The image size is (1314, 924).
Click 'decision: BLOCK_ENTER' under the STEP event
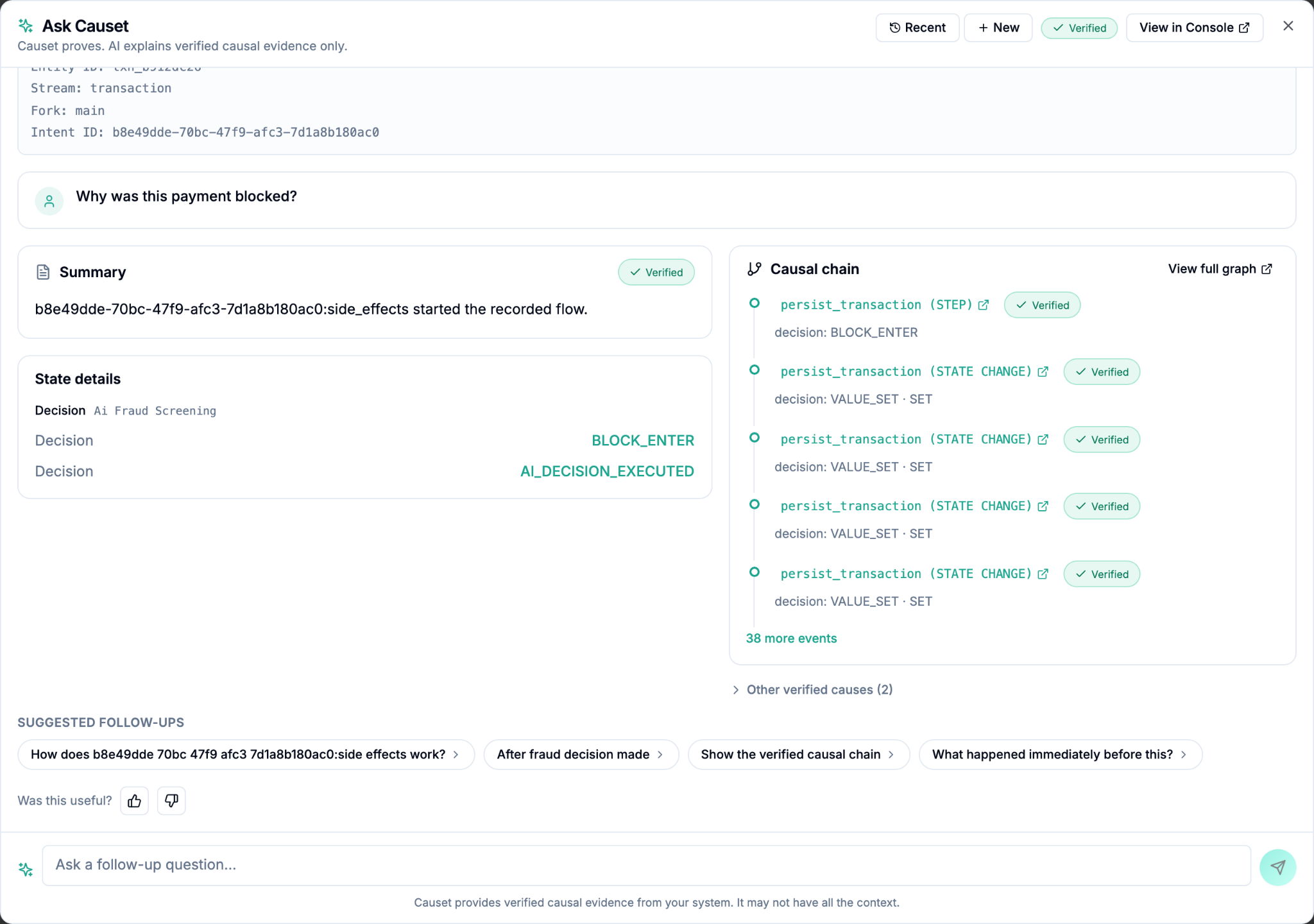click(x=846, y=332)
